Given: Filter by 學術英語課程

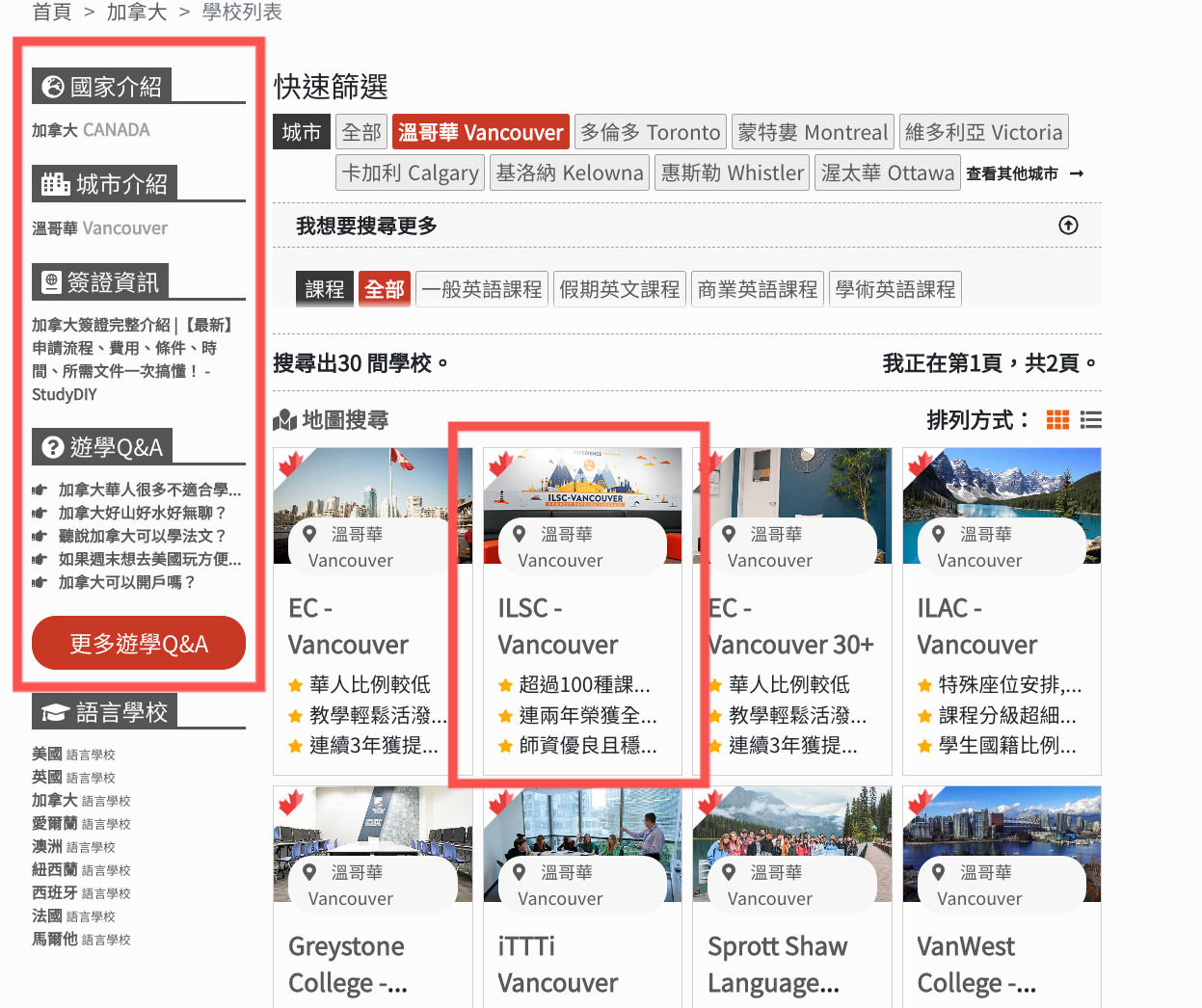Looking at the screenshot, I should (895, 289).
